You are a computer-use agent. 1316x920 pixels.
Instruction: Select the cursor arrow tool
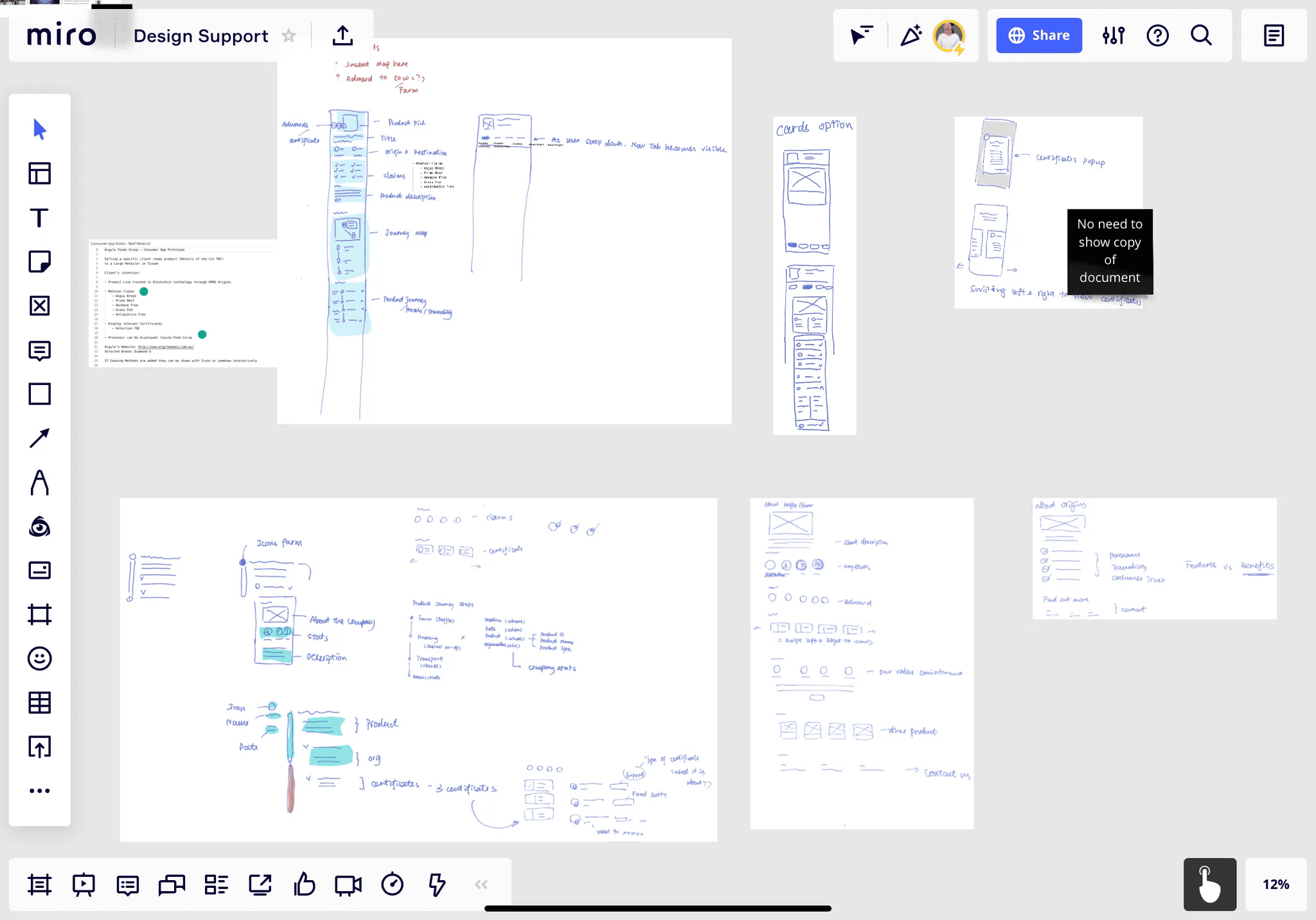pyautogui.click(x=39, y=129)
